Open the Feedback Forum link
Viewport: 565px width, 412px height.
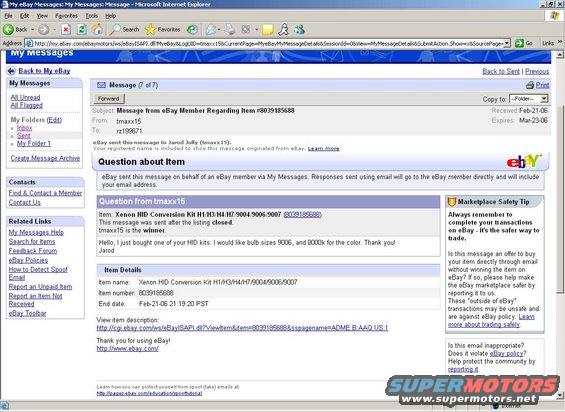click(x=33, y=251)
